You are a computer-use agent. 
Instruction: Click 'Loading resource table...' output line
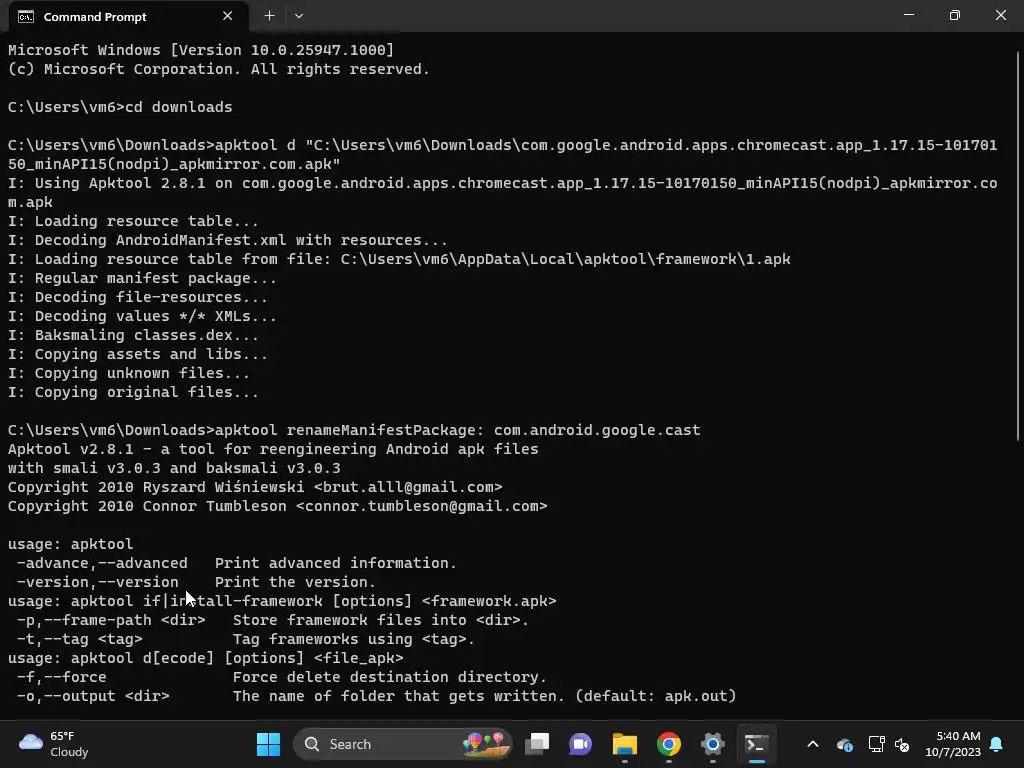(133, 221)
